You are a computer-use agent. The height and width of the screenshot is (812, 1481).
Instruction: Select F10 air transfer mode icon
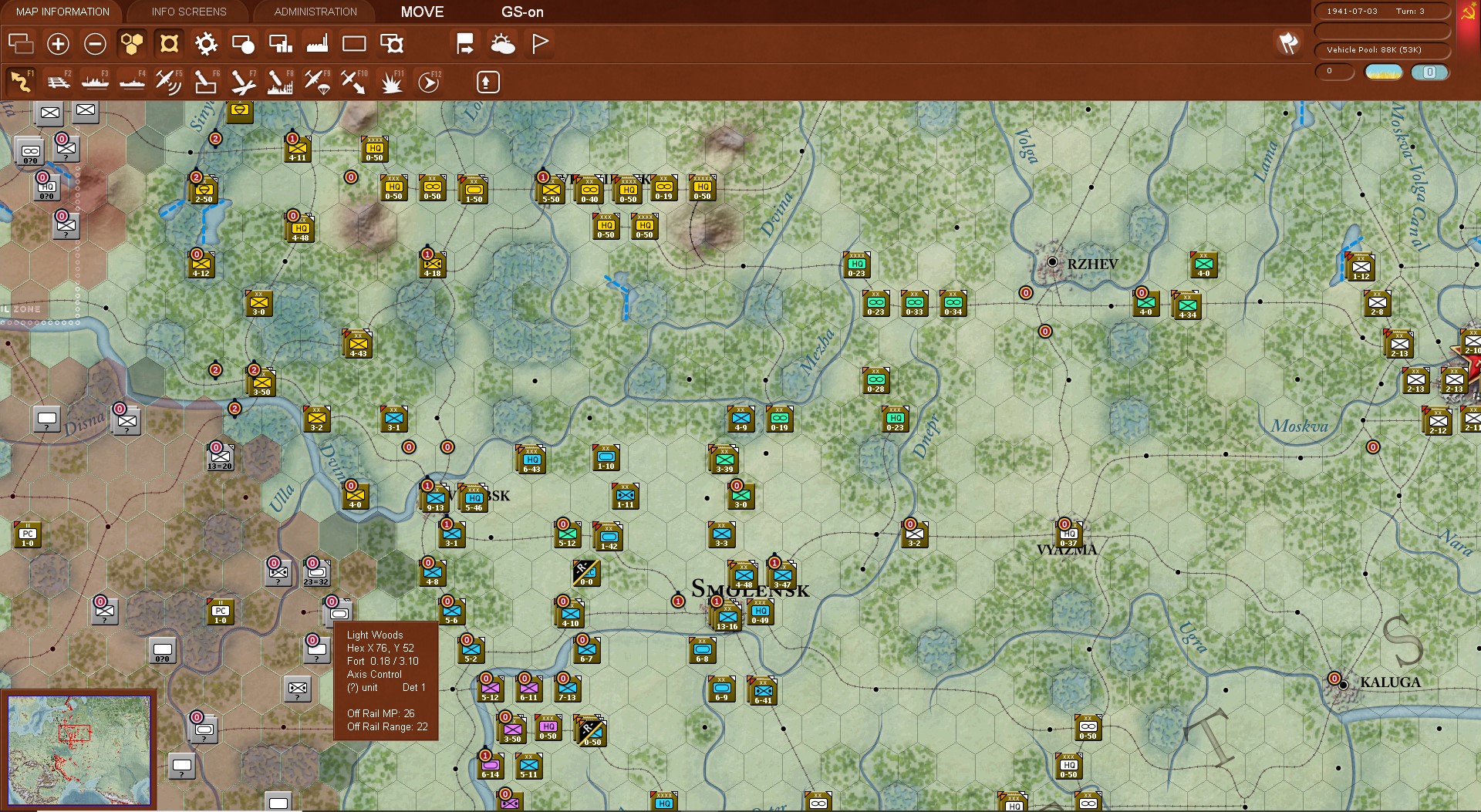354,81
